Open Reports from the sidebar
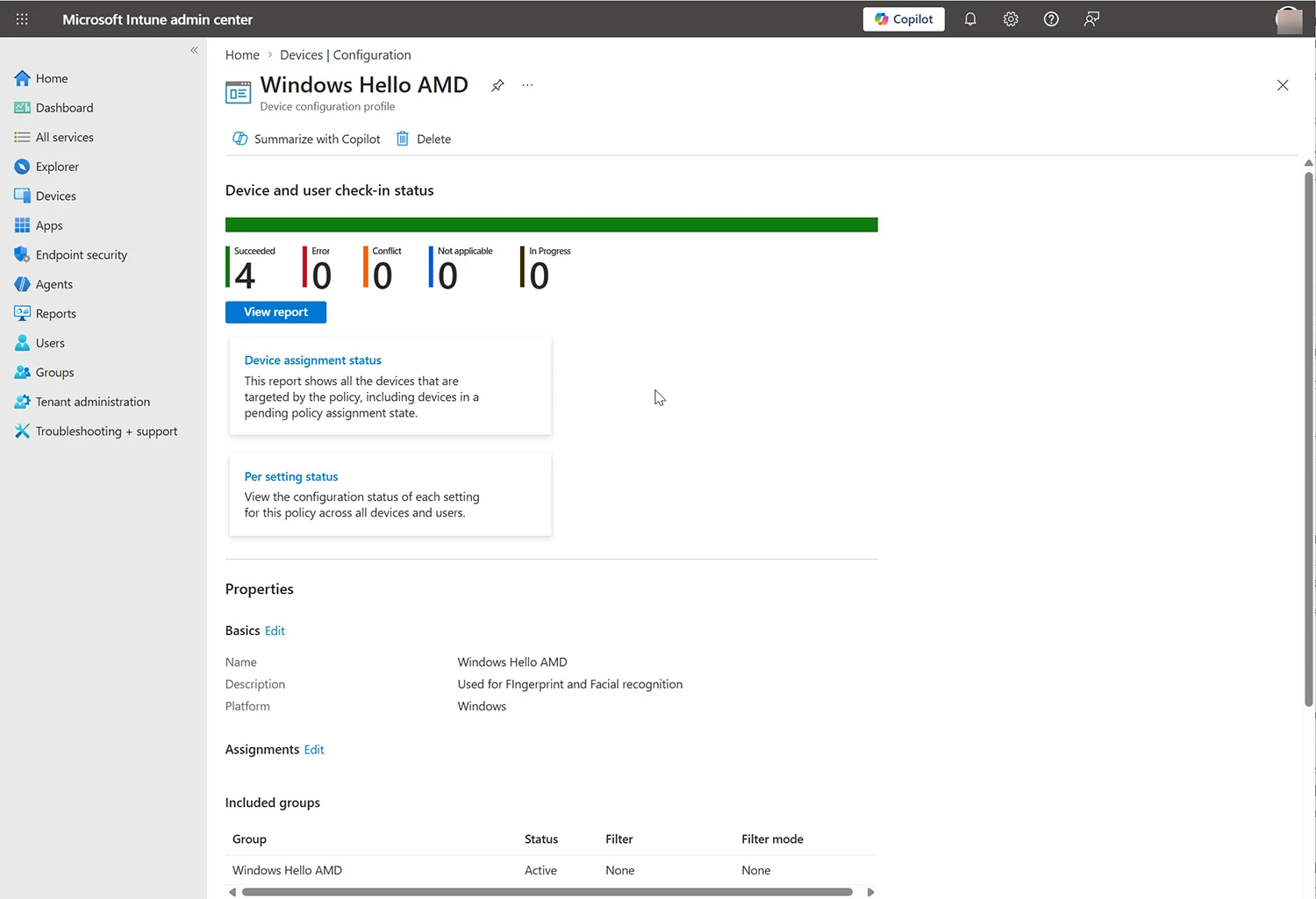This screenshot has height=899, width=1316. [x=55, y=313]
